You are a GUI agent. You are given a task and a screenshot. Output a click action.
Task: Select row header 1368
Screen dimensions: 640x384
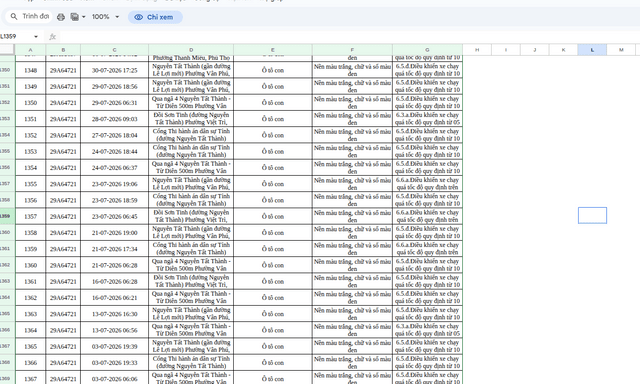coord(7,362)
